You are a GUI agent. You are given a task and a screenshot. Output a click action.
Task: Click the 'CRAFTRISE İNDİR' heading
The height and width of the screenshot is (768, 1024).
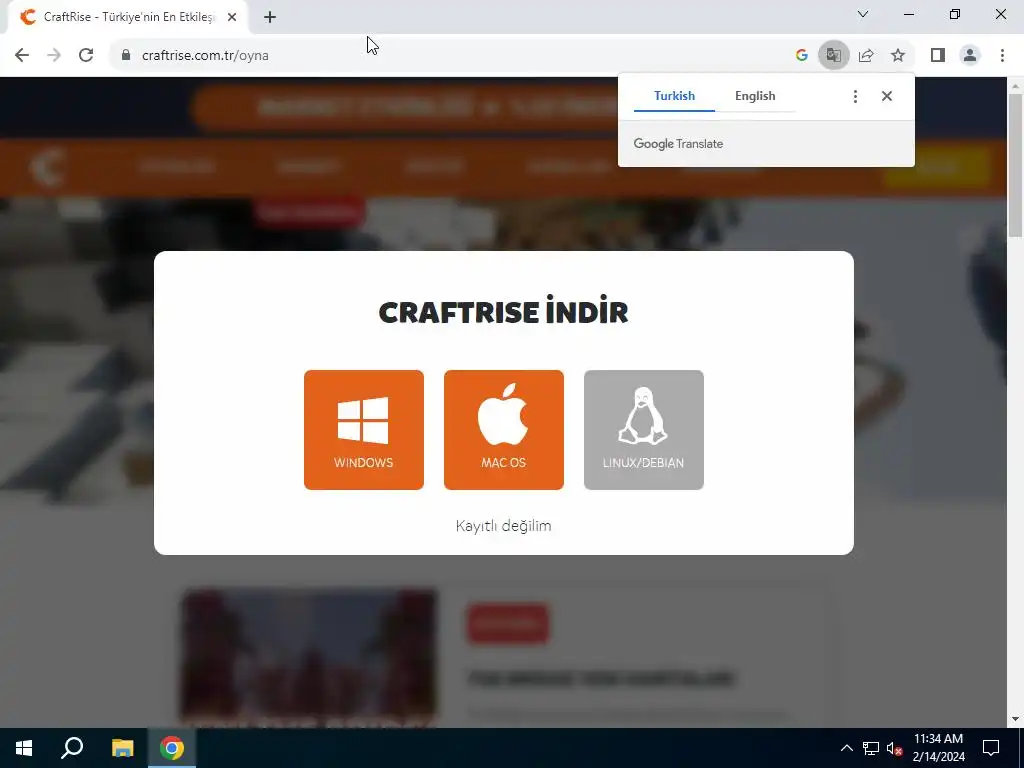coord(504,312)
